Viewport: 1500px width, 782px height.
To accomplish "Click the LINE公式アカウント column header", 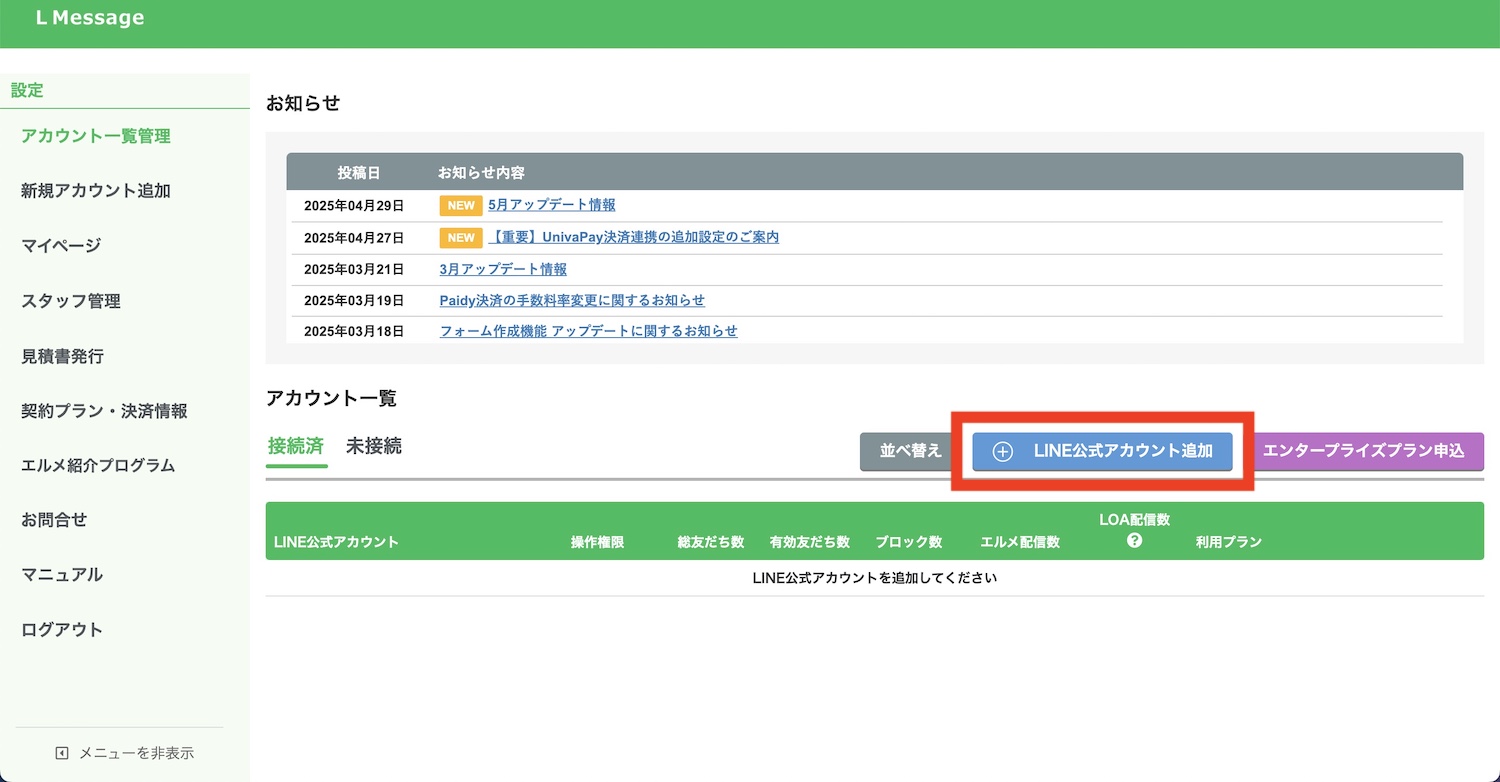I will 336,542.
